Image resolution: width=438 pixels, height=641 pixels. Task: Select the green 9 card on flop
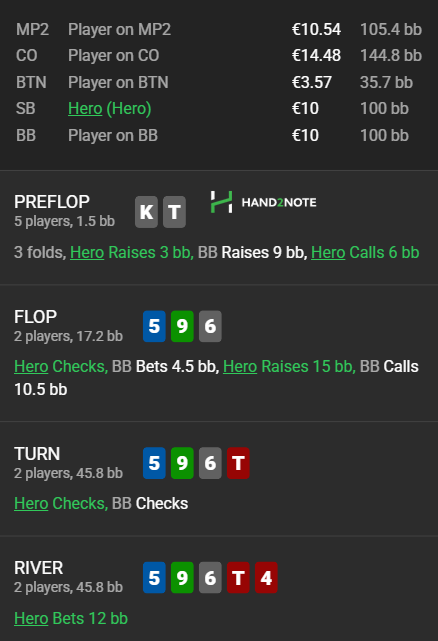click(x=182, y=326)
